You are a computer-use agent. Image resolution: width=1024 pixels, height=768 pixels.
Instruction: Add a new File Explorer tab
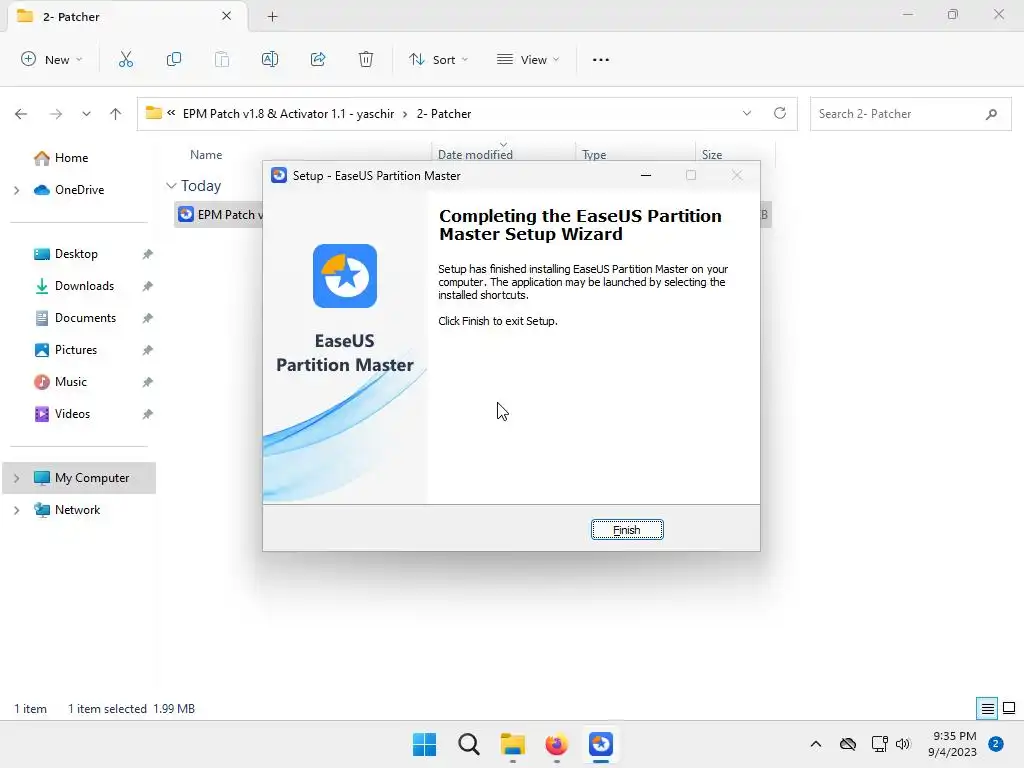coord(272,16)
